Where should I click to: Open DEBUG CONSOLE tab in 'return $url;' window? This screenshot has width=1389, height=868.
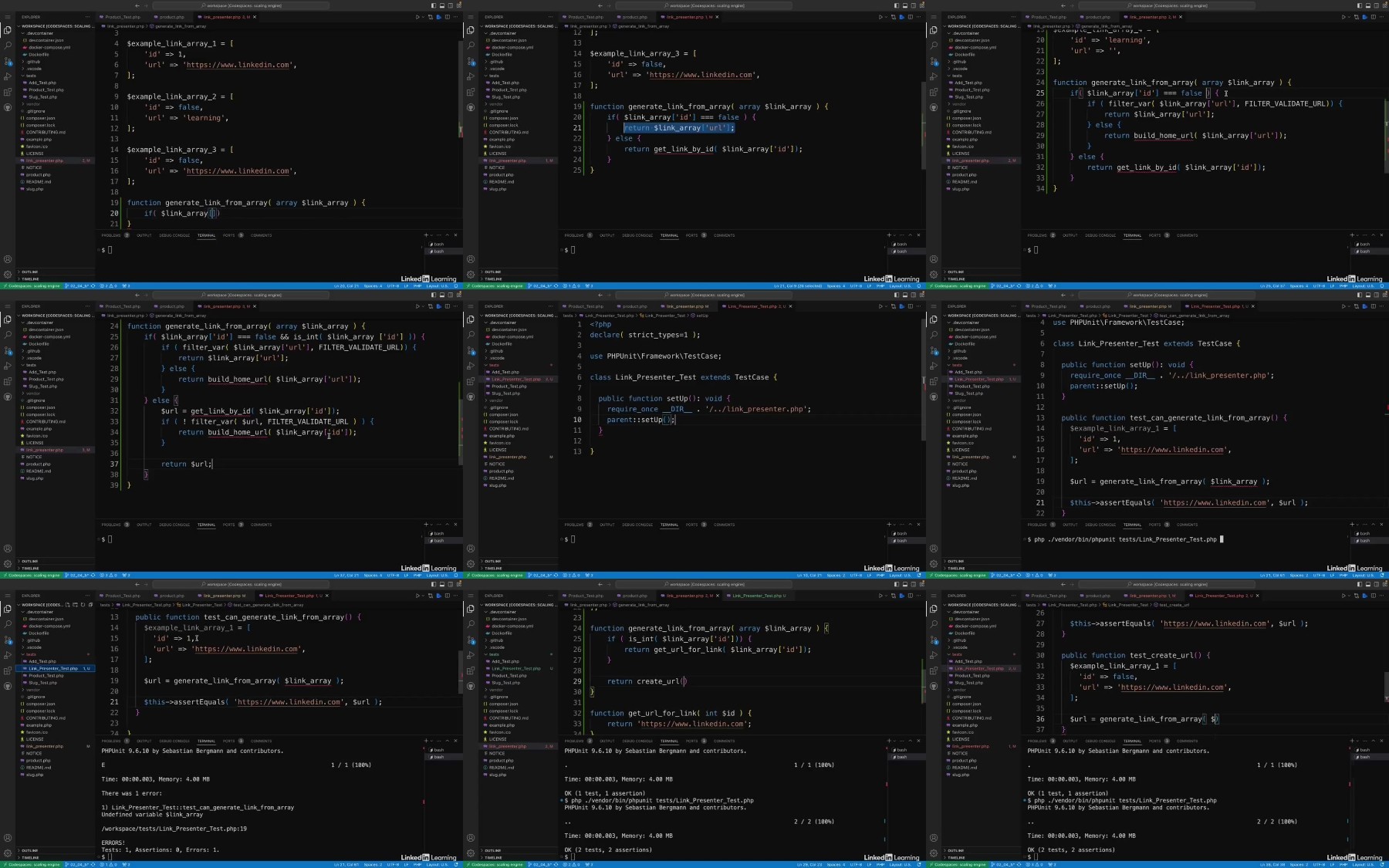point(174,525)
